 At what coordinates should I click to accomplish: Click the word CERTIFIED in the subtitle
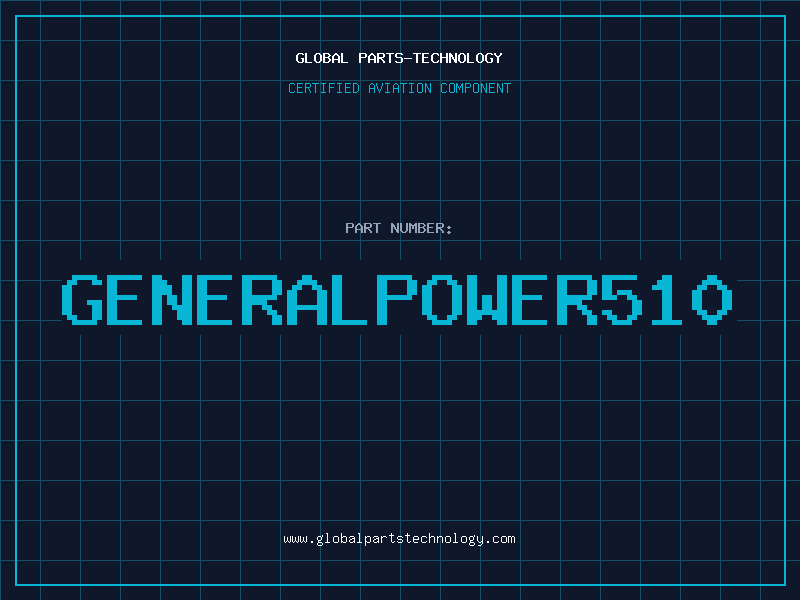click(324, 88)
